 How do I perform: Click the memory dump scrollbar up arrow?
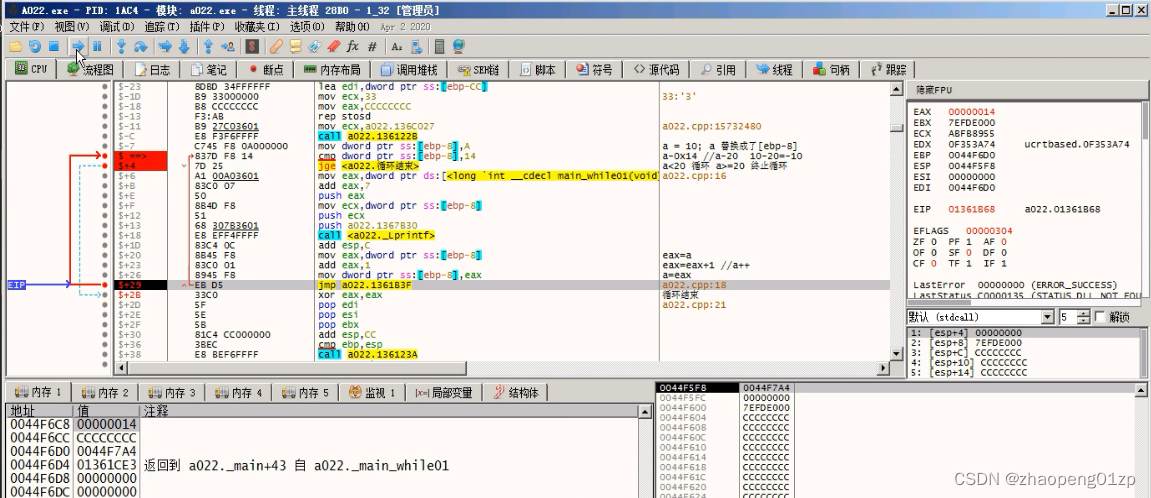(645, 412)
